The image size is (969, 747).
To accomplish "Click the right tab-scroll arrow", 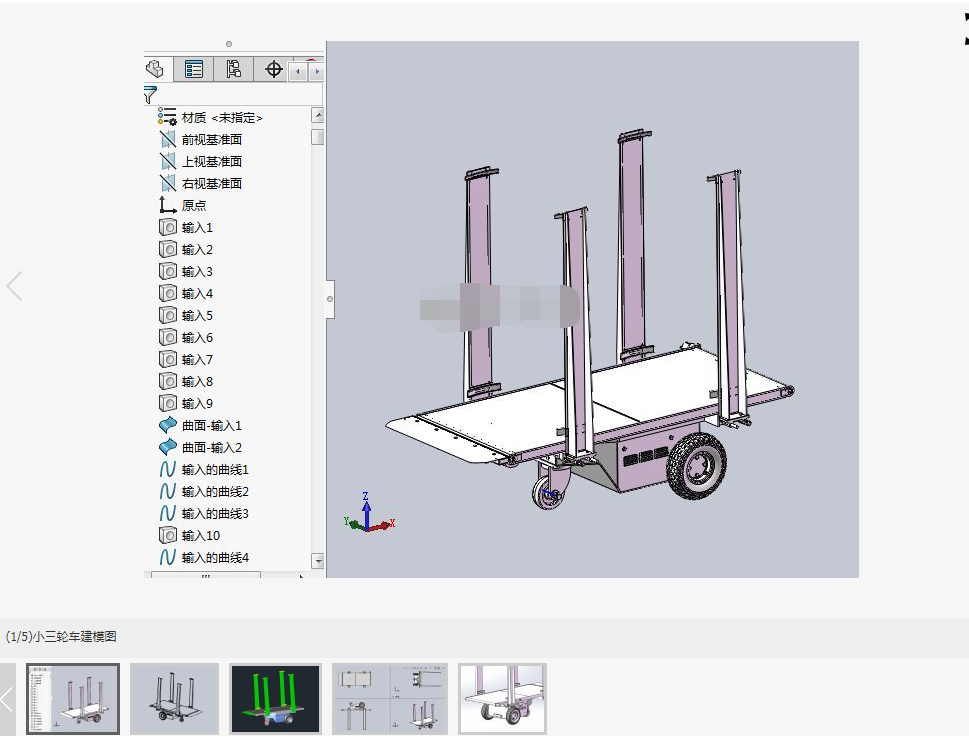I will pos(316,72).
